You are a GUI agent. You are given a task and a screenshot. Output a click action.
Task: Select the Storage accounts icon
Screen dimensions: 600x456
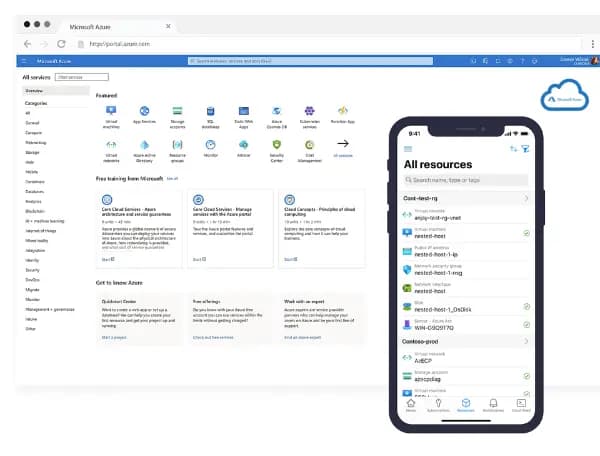[177, 110]
